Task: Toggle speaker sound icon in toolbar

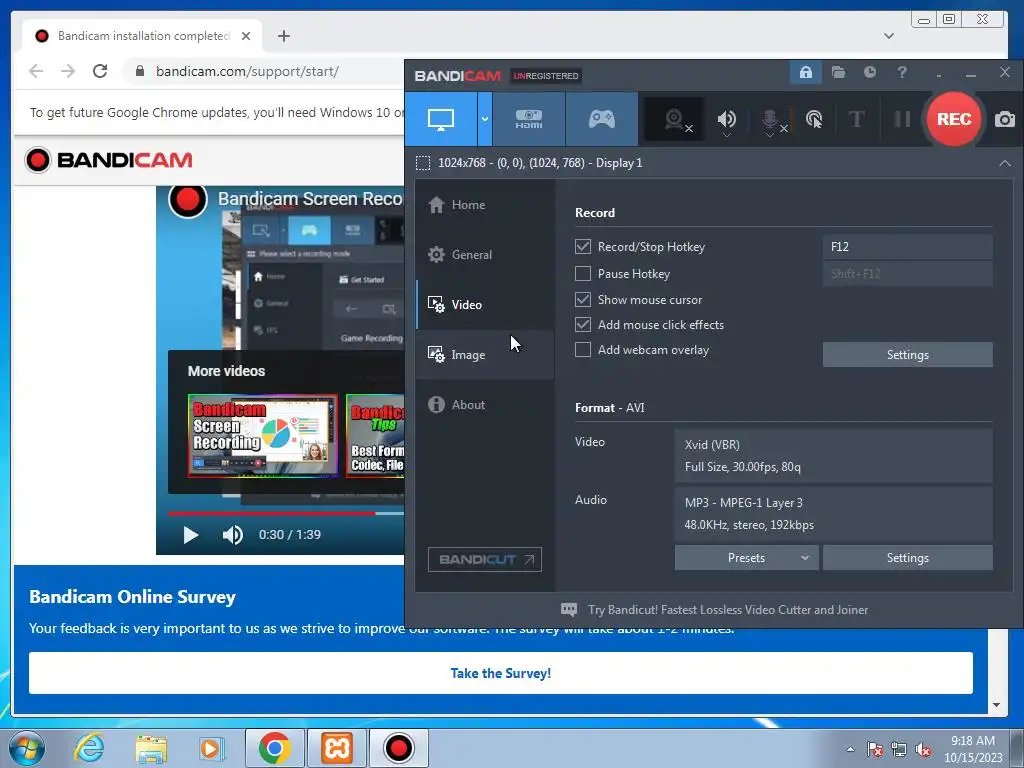Action: tap(726, 120)
